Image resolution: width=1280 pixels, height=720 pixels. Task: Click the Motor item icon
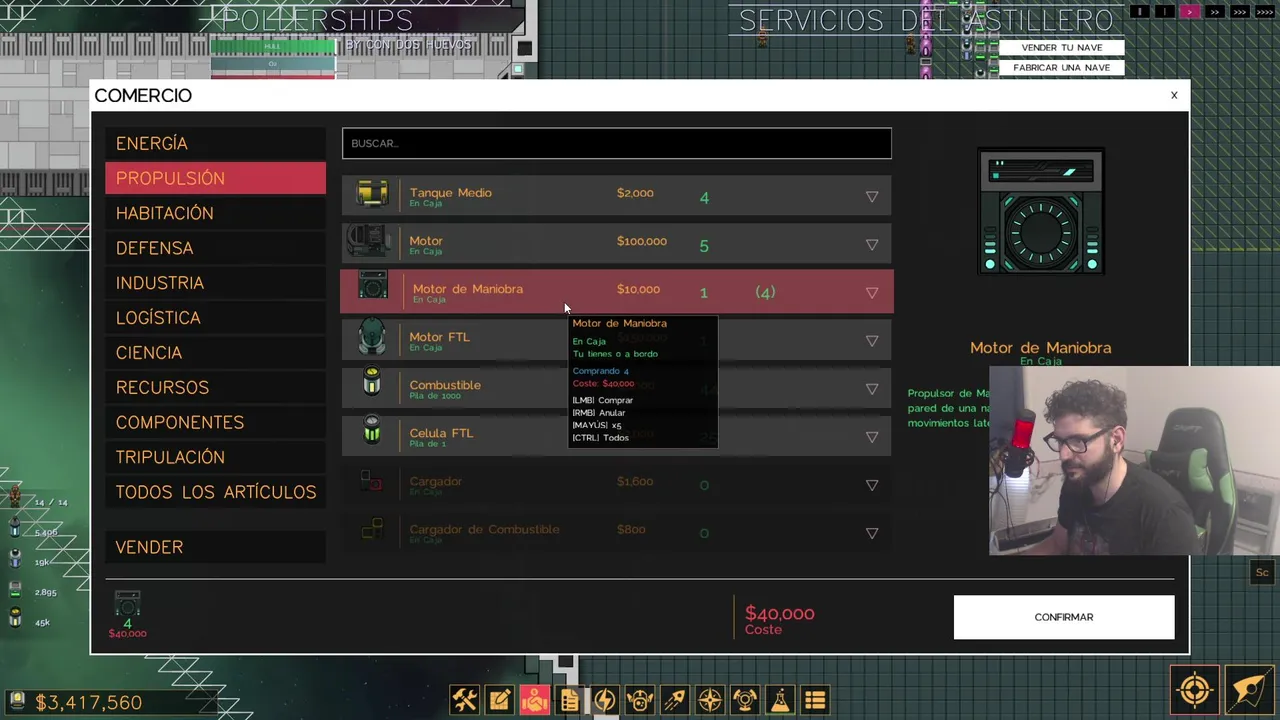[x=368, y=241]
